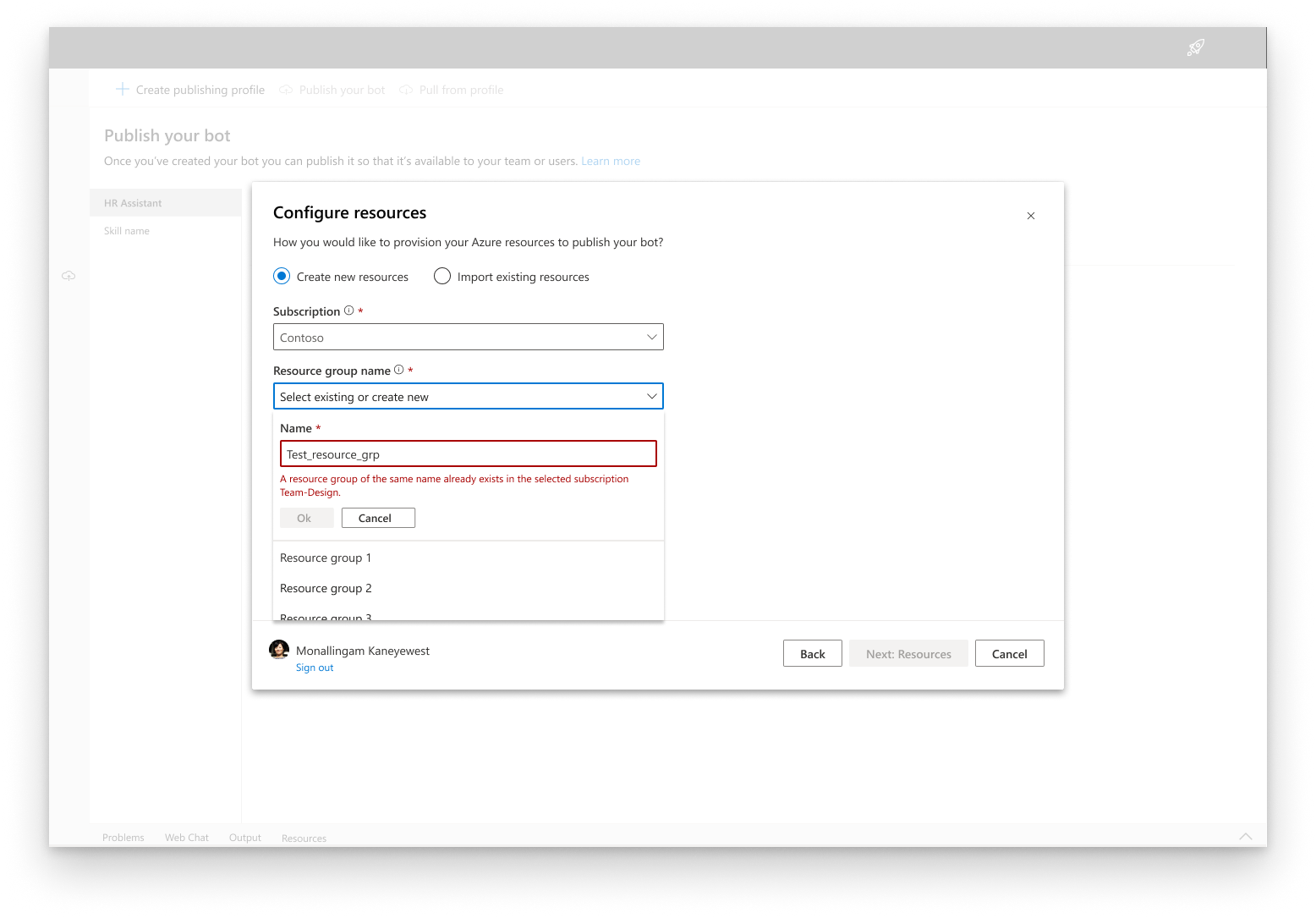
Task: Close the Configure resources dialog
Action: tap(1031, 216)
